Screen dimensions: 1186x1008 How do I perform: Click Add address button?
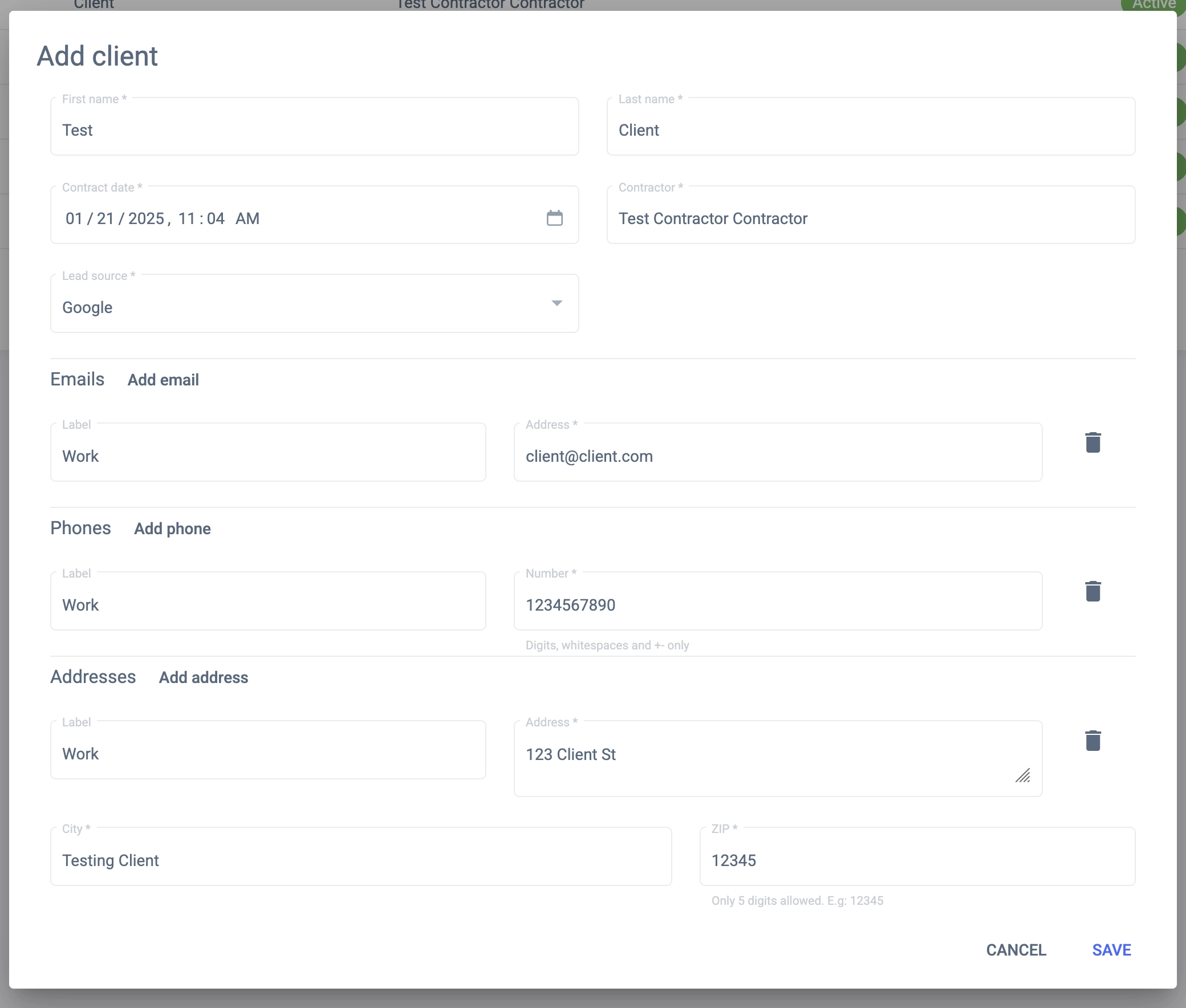[204, 678]
